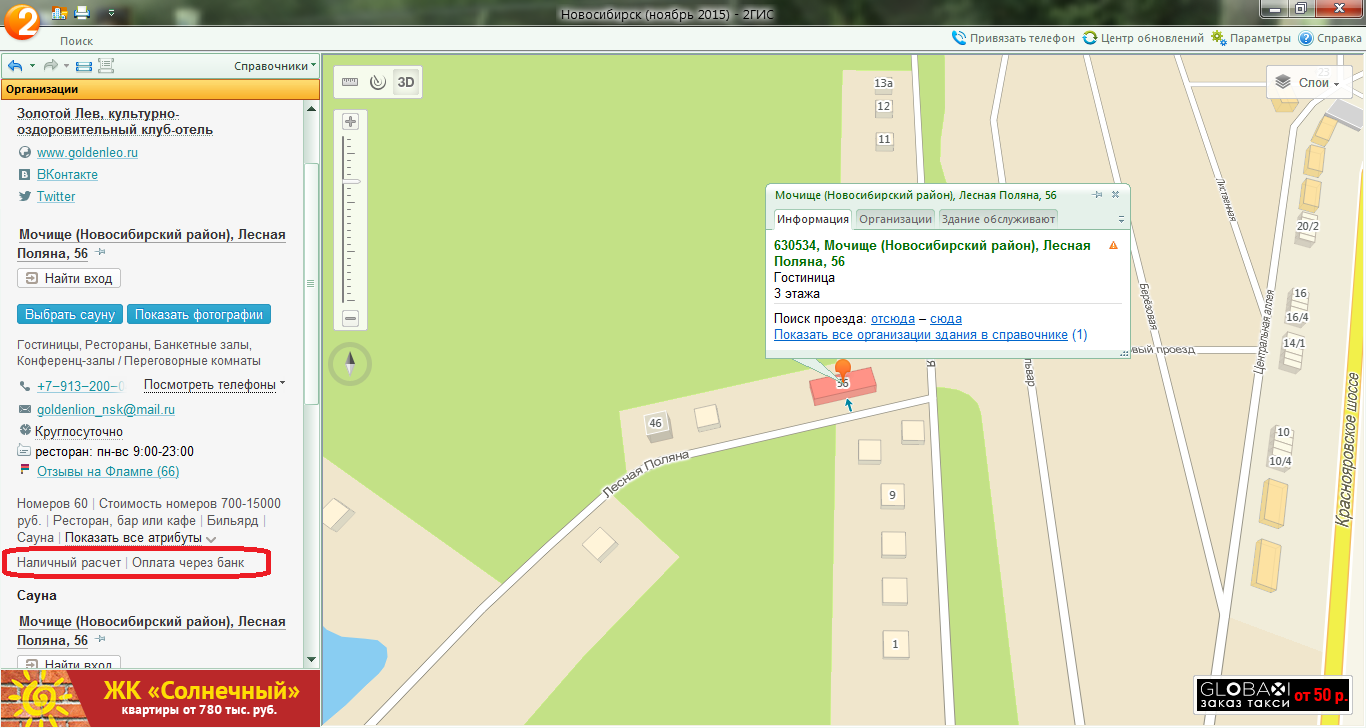Click the Flamp icon beside reviews link
1366x728 pixels.
(25, 470)
